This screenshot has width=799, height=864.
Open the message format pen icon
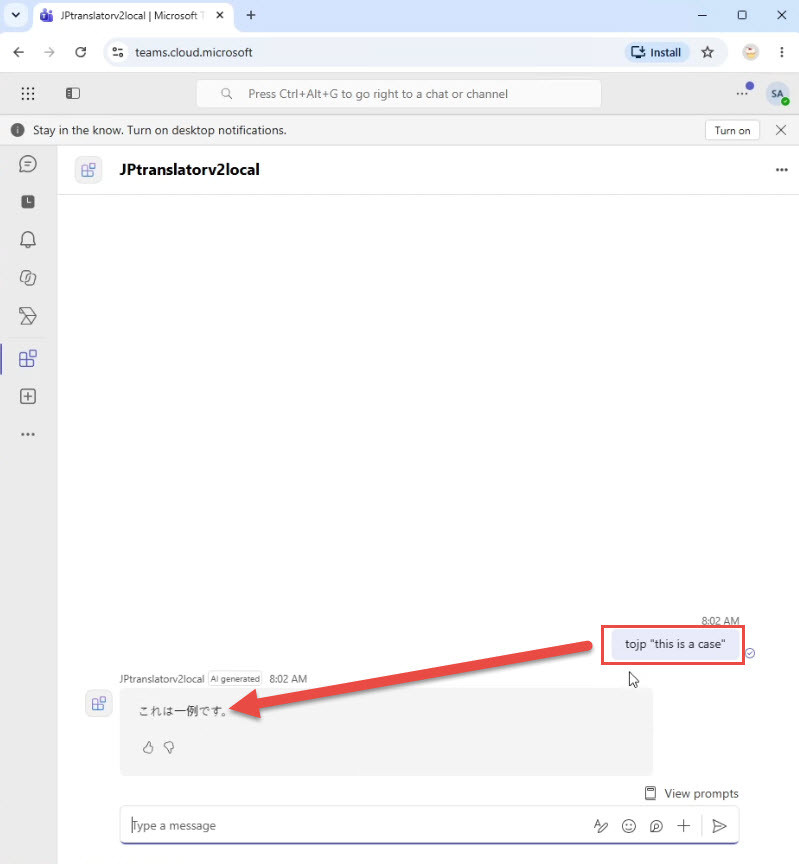(601, 825)
